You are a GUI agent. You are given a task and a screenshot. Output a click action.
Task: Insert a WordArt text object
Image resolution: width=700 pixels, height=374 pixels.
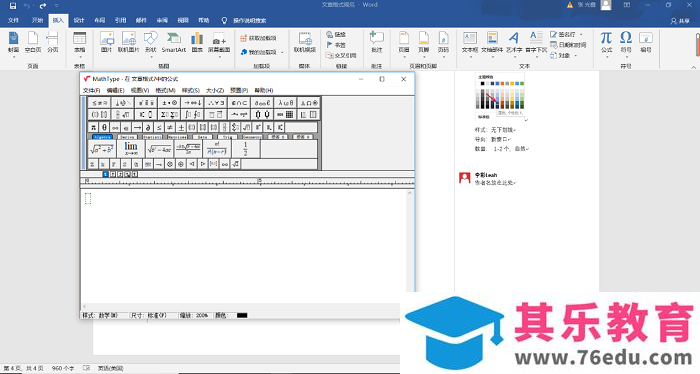click(x=514, y=43)
